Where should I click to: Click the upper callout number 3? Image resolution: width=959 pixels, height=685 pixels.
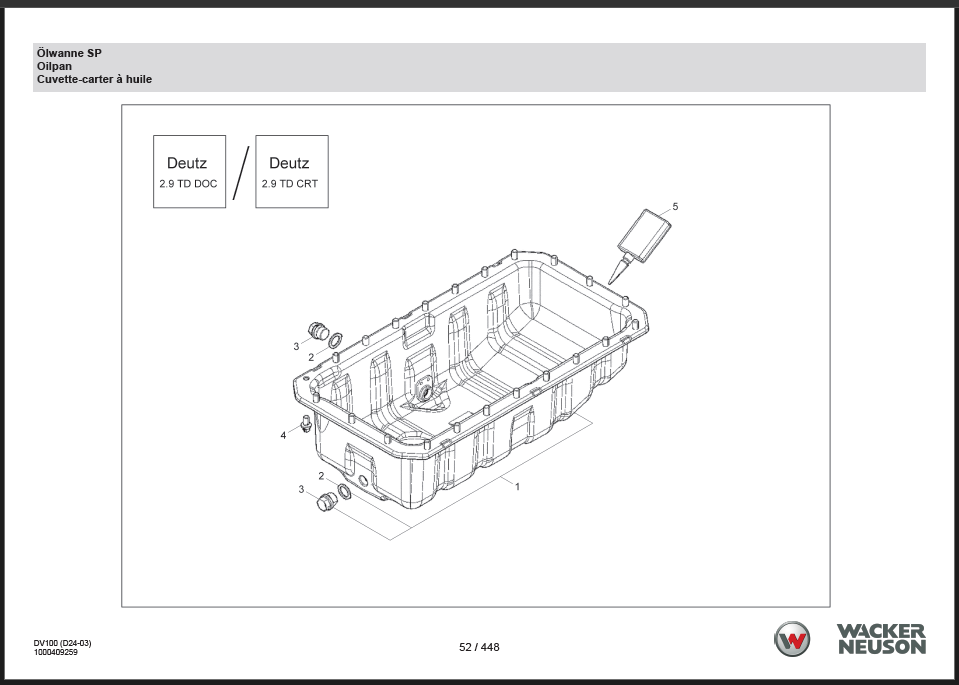(296, 346)
